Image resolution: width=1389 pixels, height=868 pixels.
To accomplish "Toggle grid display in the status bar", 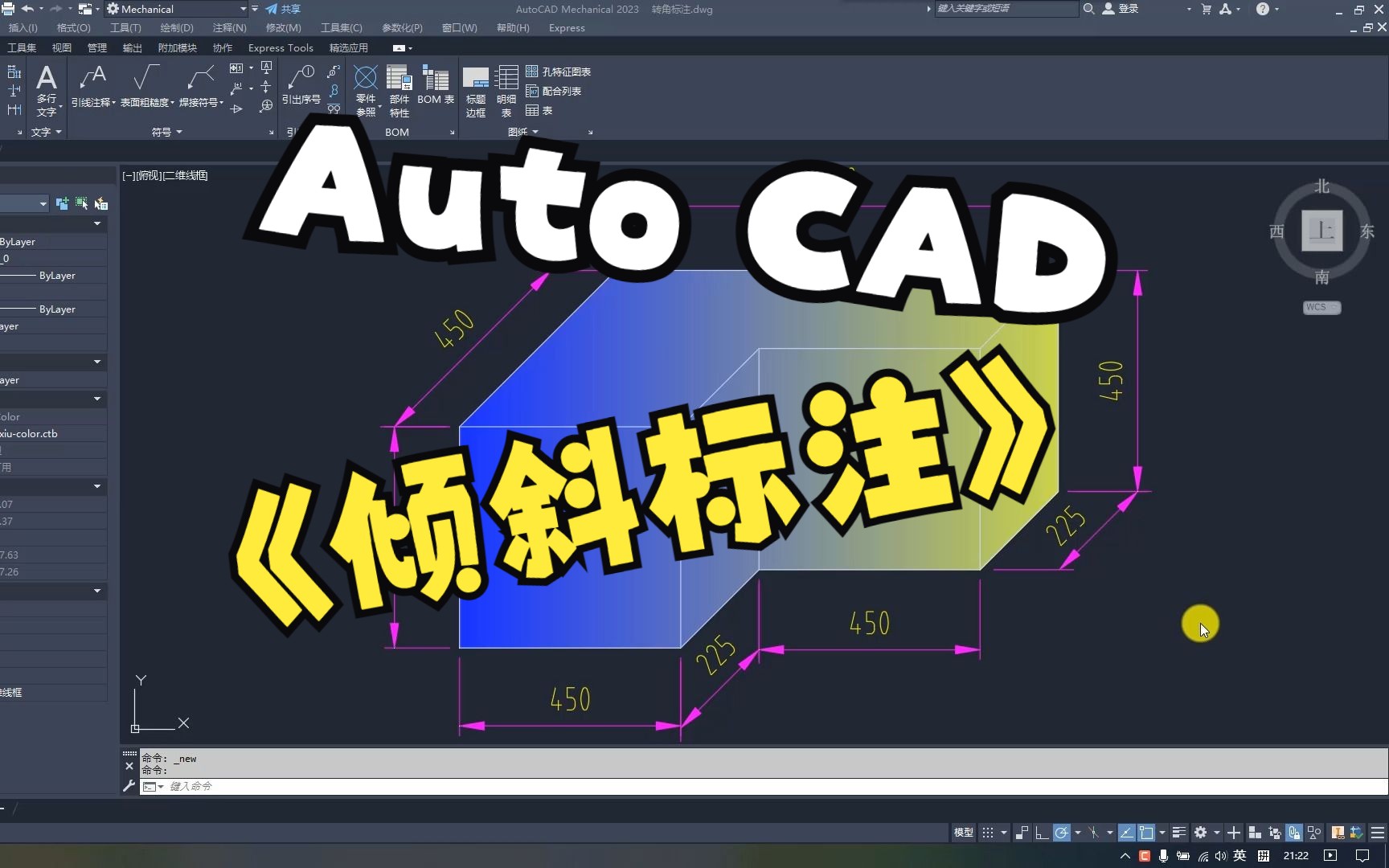I will click(x=987, y=833).
